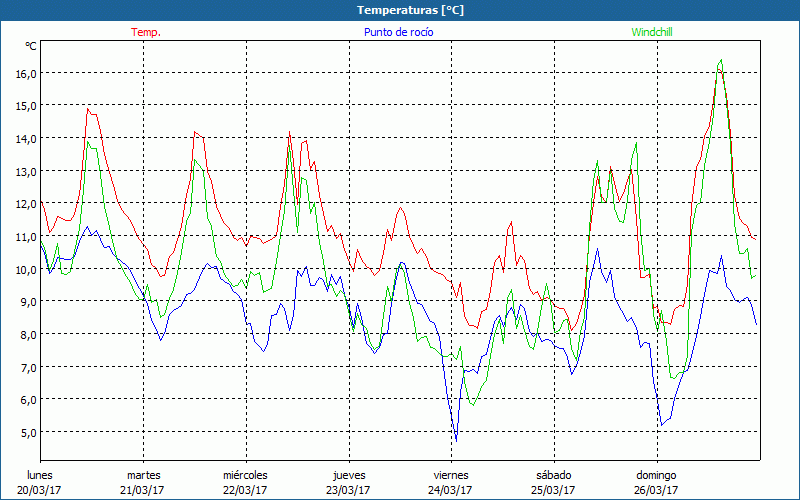
Task: Click the 13,0 y-axis tick label
Action: 25,171
